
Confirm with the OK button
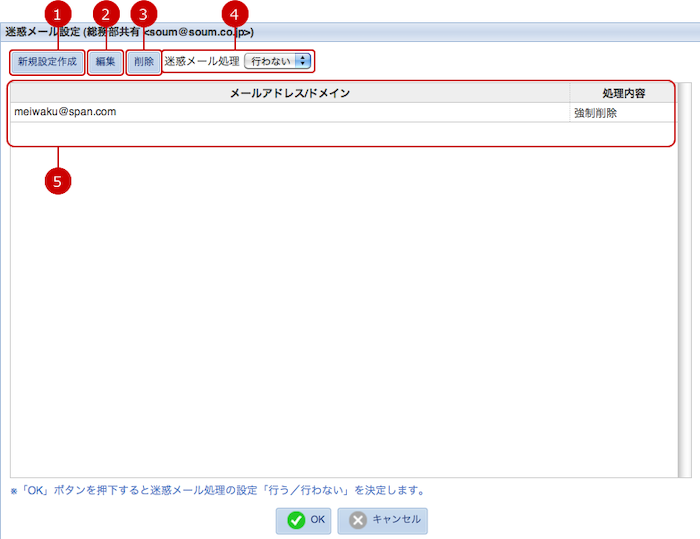tap(304, 520)
